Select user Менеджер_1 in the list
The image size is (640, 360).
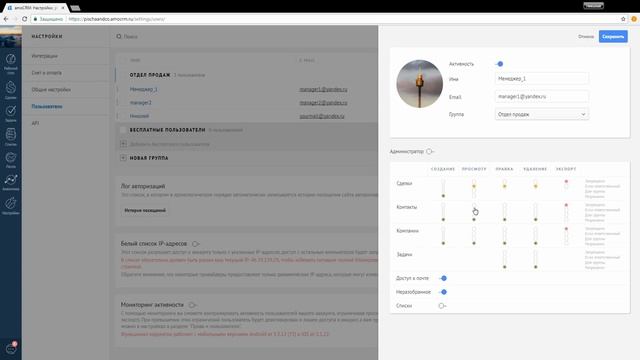point(144,89)
